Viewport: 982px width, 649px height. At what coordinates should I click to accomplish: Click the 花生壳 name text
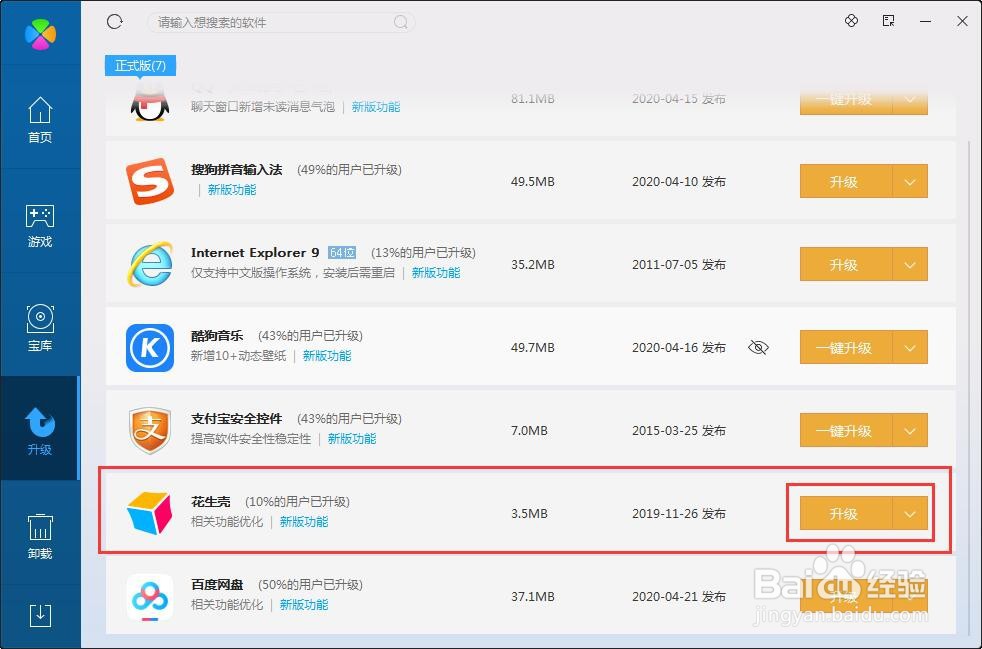[210, 502]
